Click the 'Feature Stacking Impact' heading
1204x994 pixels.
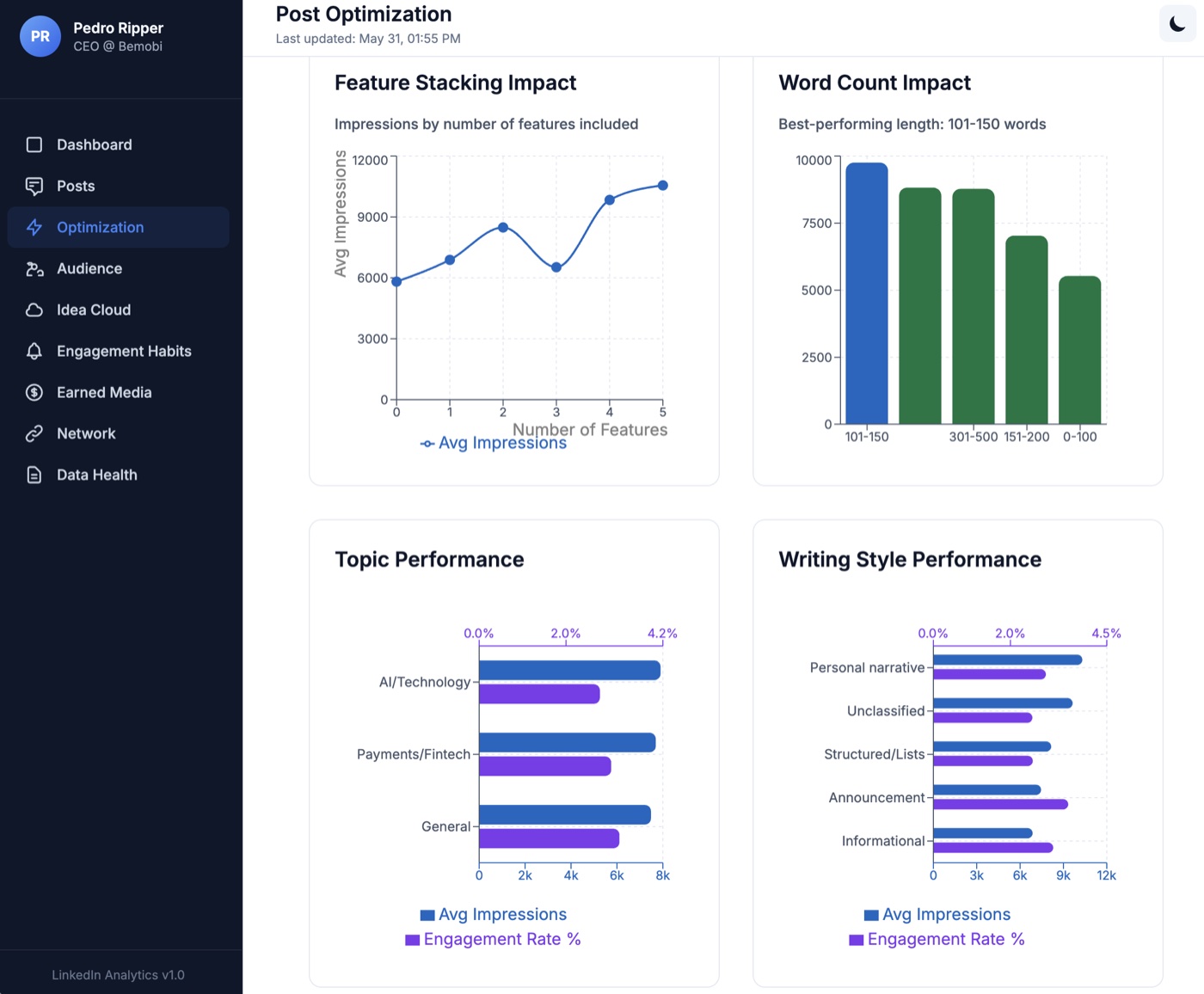456,83
